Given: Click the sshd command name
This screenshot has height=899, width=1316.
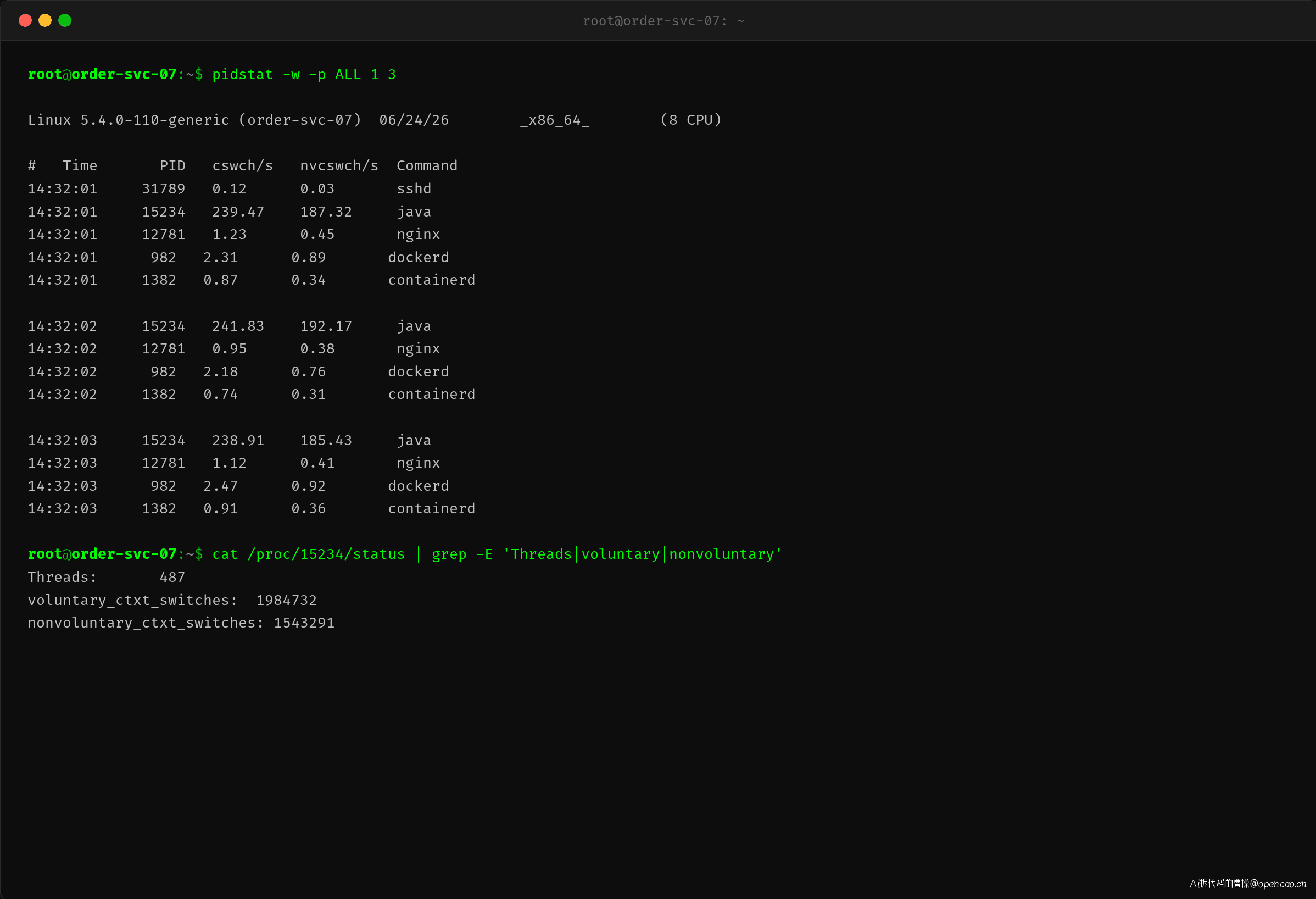Looking at the screenshot, I should tap(414, 188).
